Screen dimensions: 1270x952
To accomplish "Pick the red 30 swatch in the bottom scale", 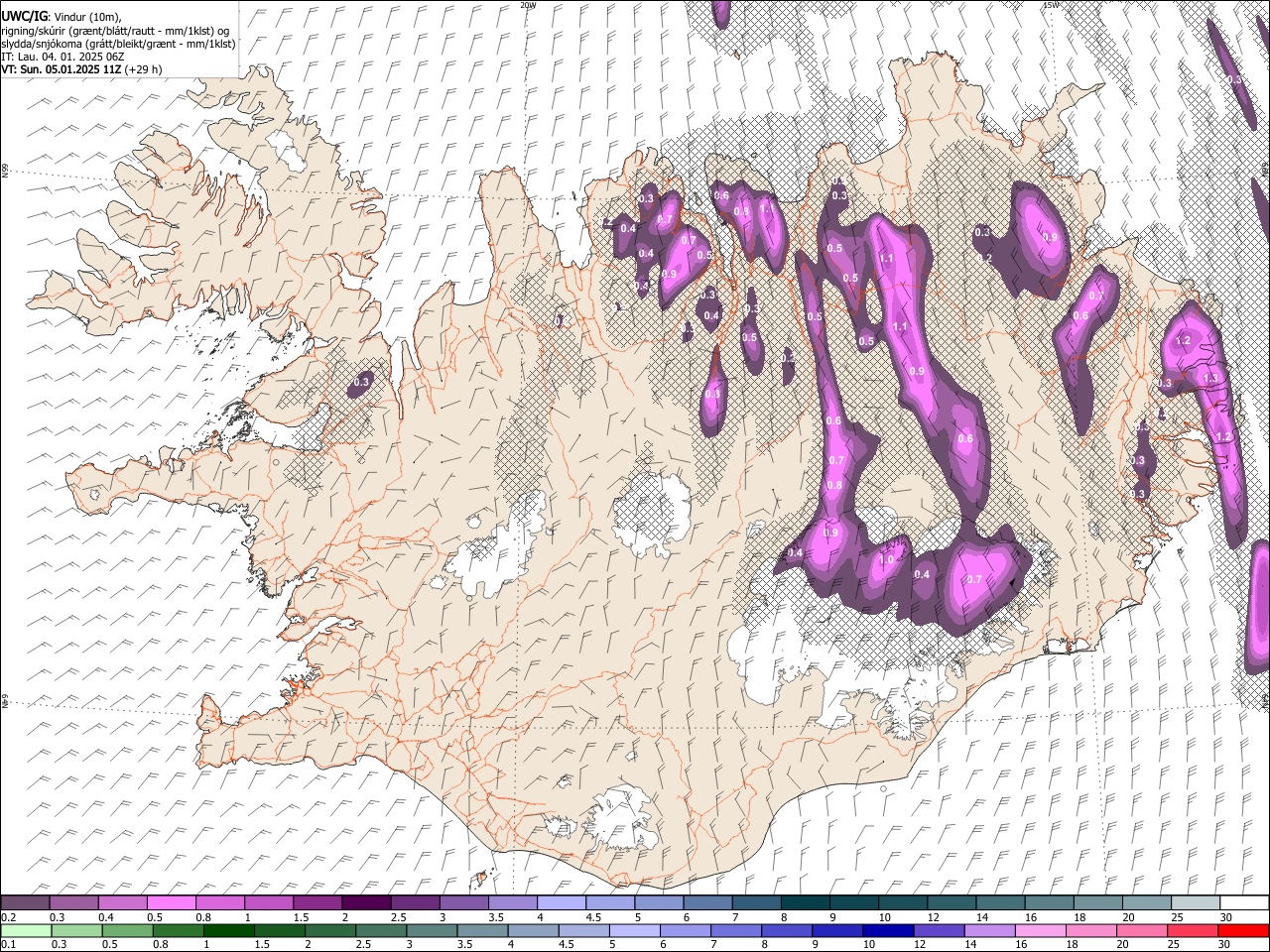I will point(1243,930).
